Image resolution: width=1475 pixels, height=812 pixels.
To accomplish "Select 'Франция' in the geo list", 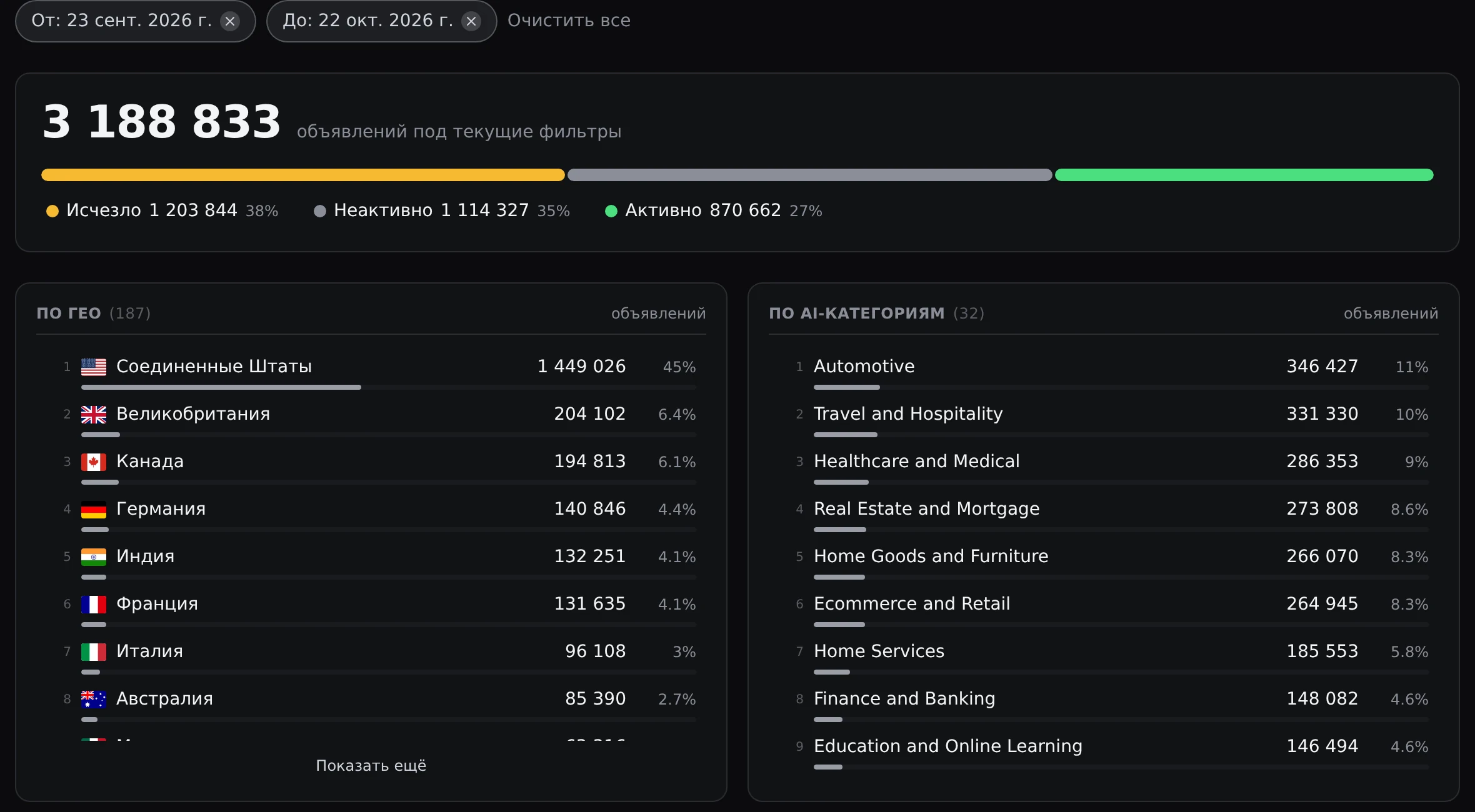I will point(157,603).
